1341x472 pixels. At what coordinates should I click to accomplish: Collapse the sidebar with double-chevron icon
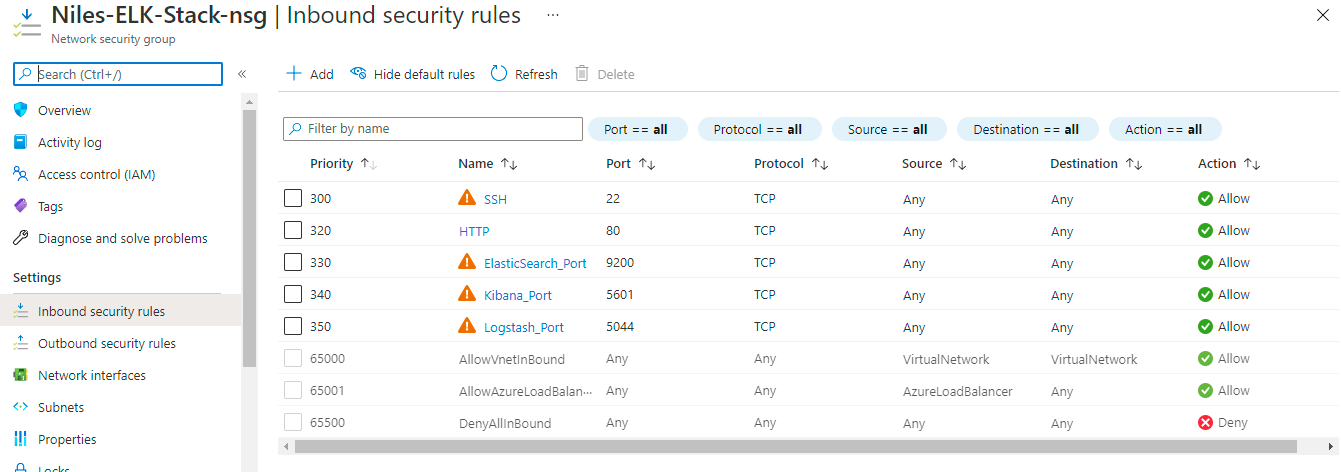pos(242,74)
